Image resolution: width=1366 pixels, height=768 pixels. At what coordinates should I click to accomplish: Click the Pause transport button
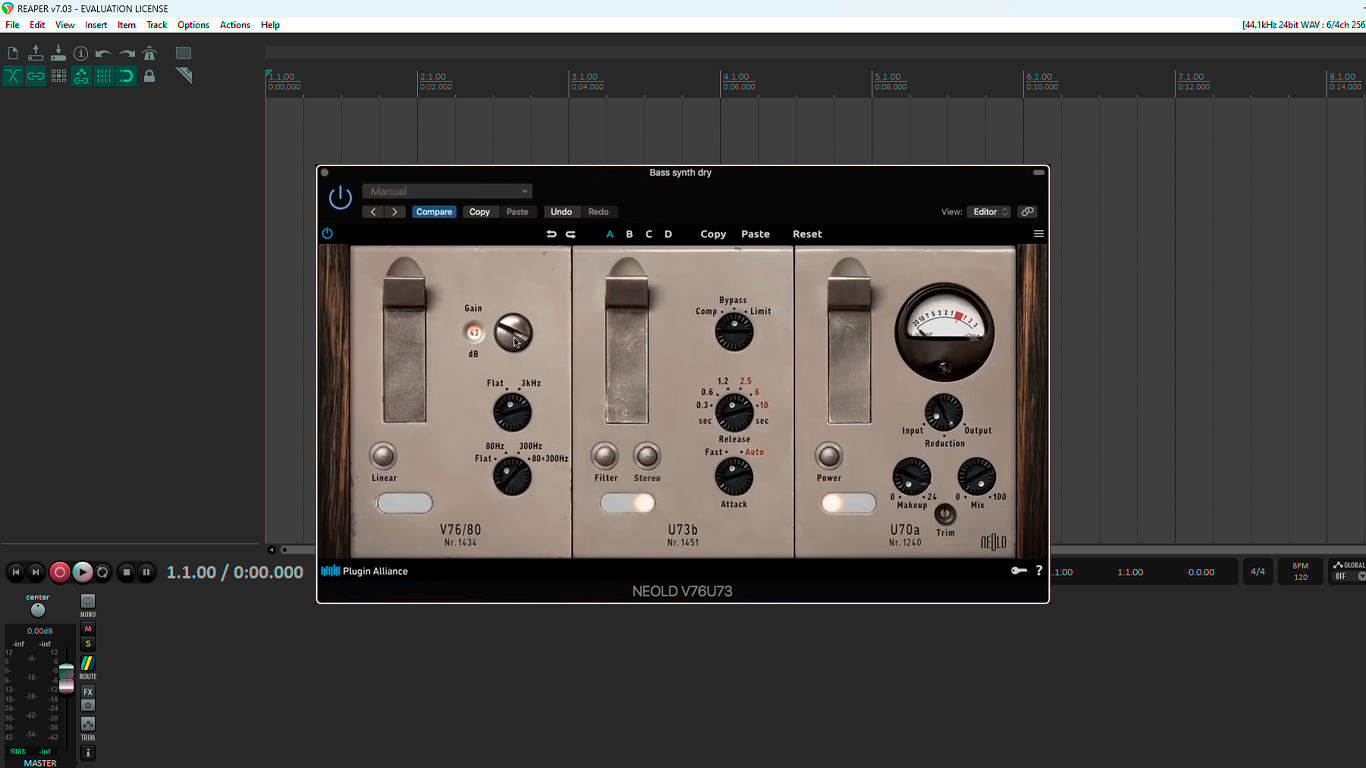coord(146,572)
